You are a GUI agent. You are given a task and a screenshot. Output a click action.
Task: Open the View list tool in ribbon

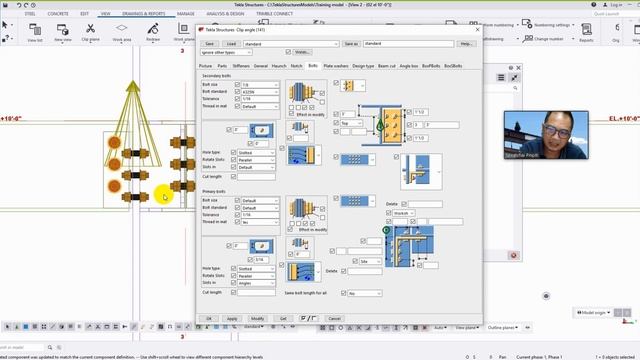pos(35,33)
